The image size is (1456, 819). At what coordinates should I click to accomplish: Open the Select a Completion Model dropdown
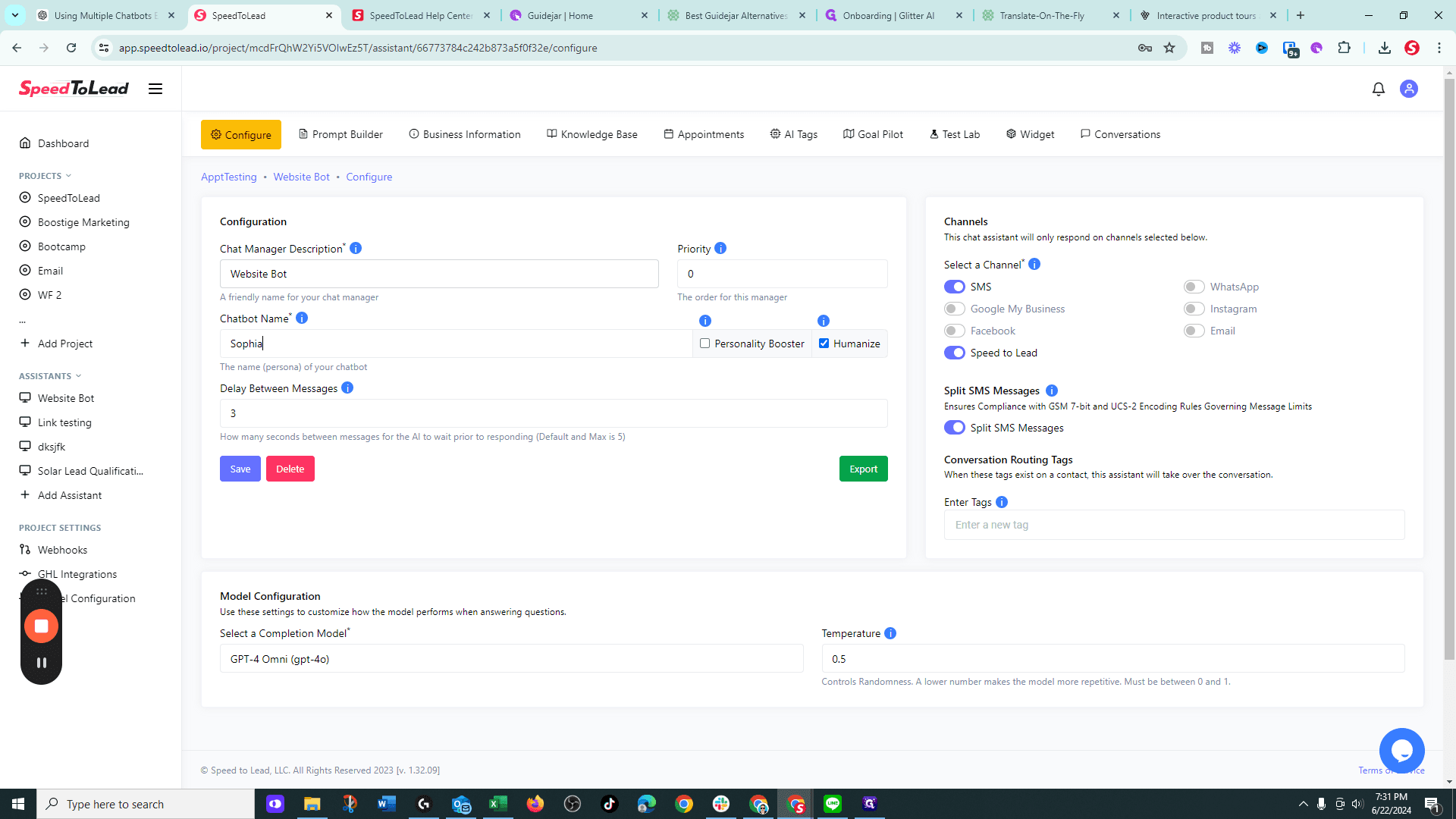click(511, 659)
